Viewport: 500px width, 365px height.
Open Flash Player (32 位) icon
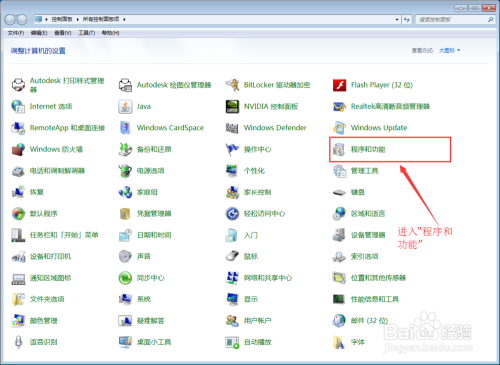(x=339, y=85)
